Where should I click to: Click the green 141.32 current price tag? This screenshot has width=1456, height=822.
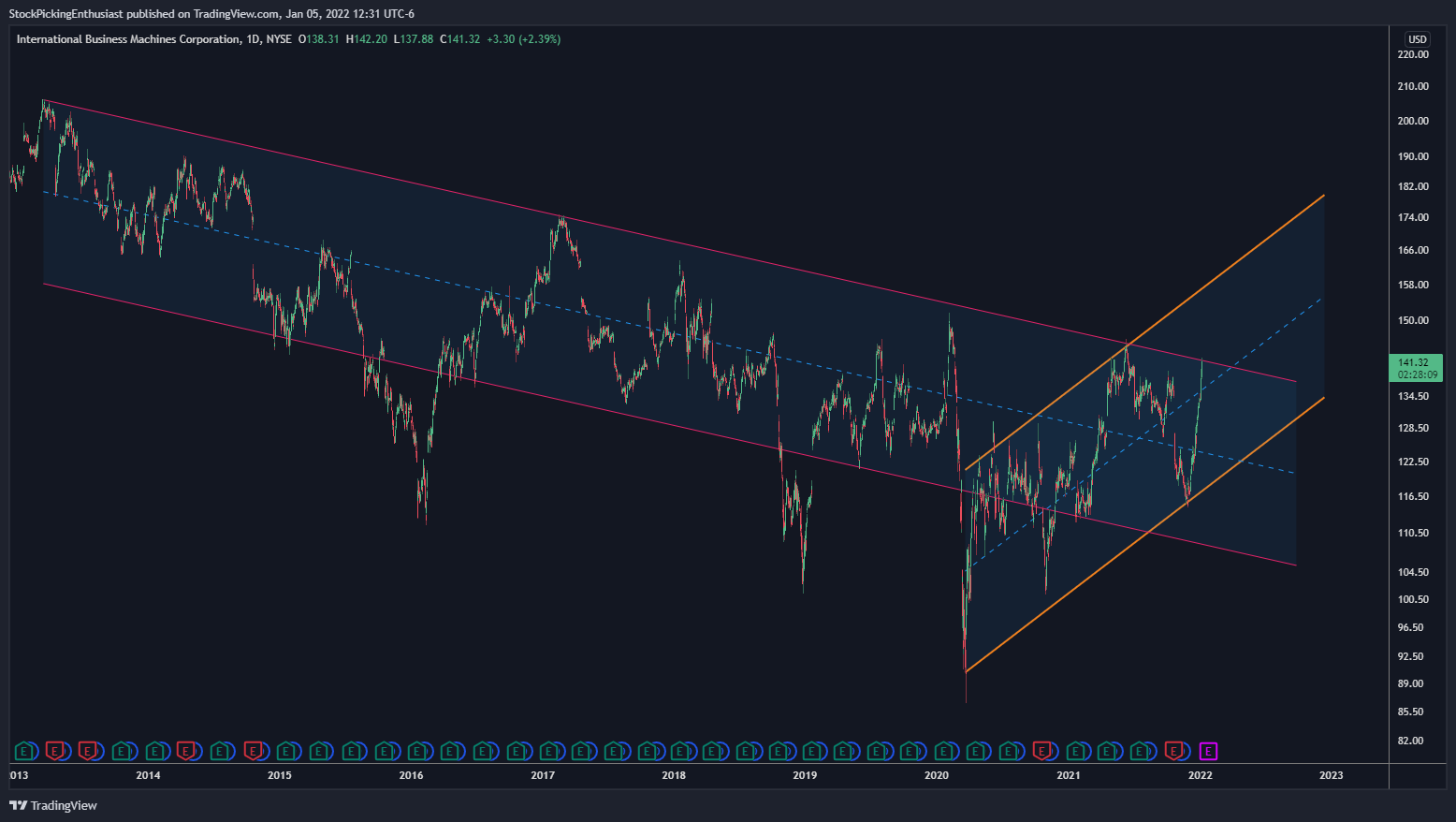coord(1416,362)
